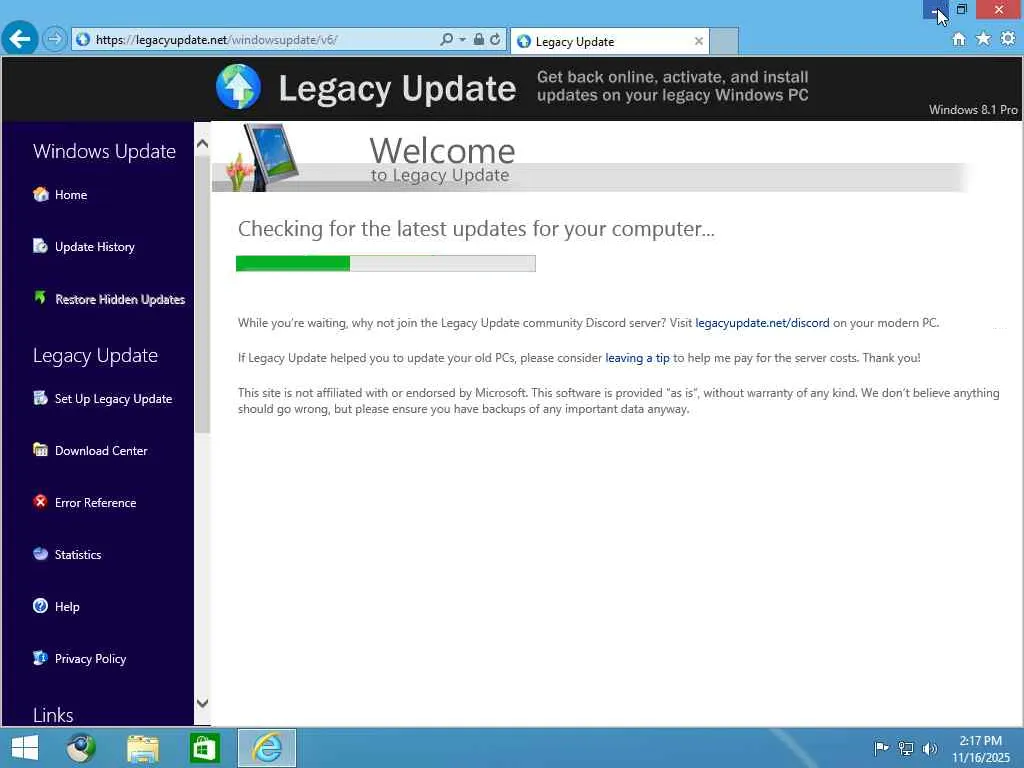Click sidebar scroll down arrow
1024x768 pixels.
[202, 703]
